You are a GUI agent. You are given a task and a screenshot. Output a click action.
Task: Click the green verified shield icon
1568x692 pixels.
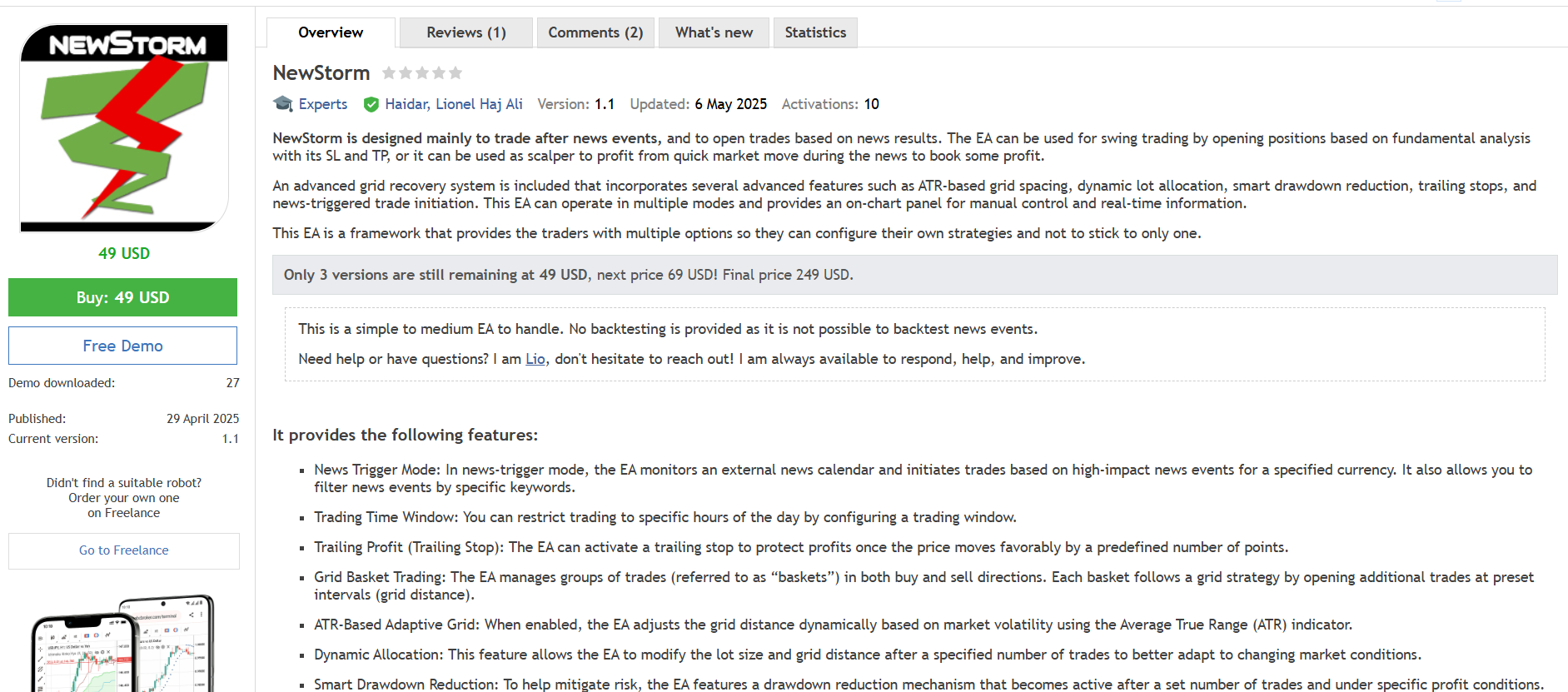[x=371, y=104]
